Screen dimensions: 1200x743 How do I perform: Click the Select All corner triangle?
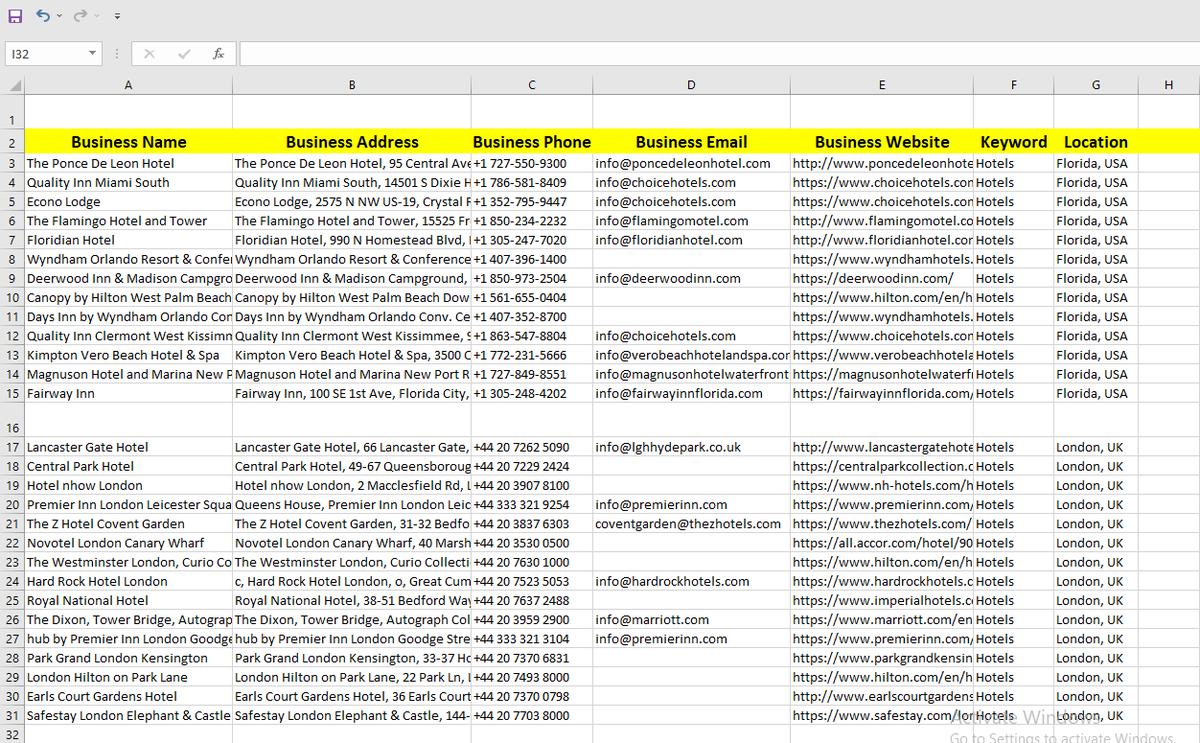pos(12,86)
